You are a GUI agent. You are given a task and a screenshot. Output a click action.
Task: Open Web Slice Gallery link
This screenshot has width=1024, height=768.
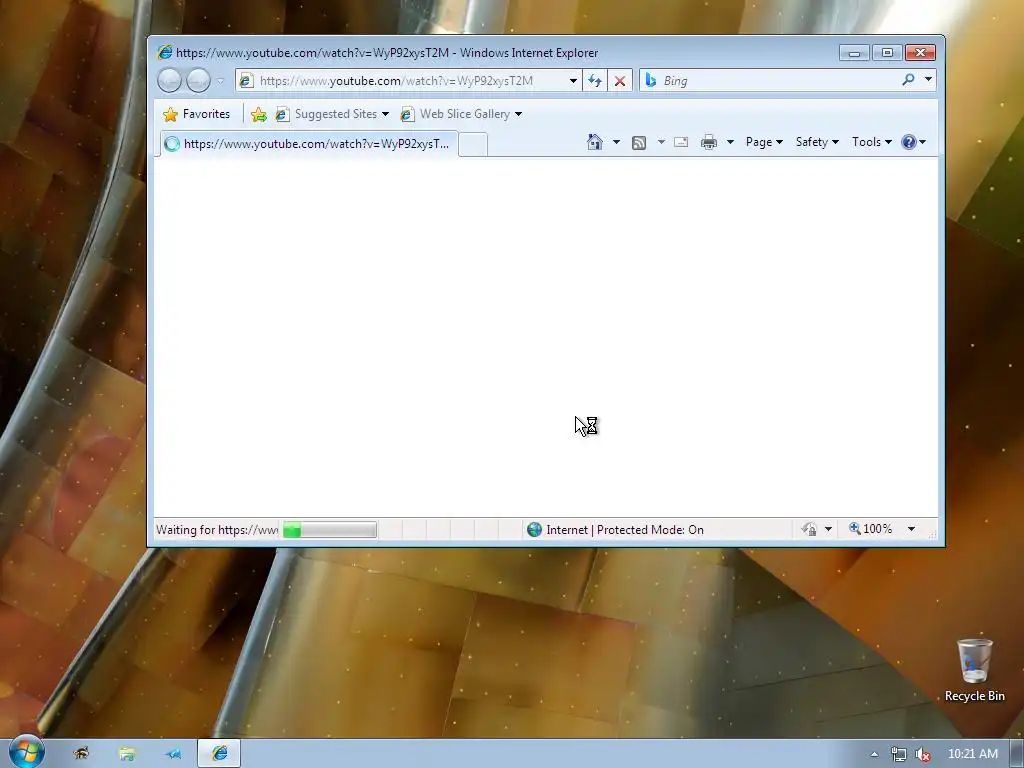455,114
